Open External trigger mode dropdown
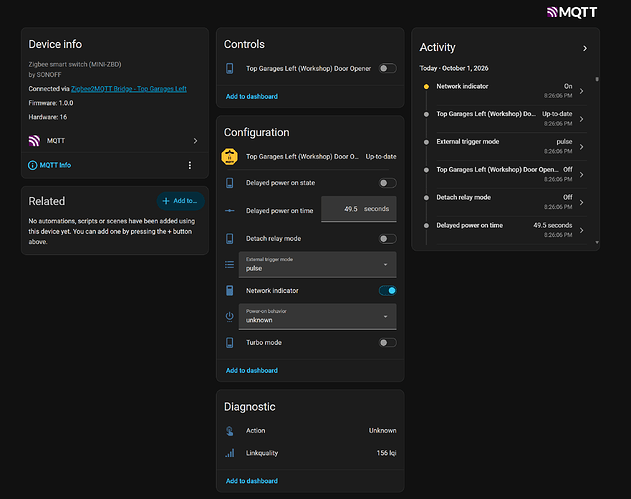 [x=318, y=264]
